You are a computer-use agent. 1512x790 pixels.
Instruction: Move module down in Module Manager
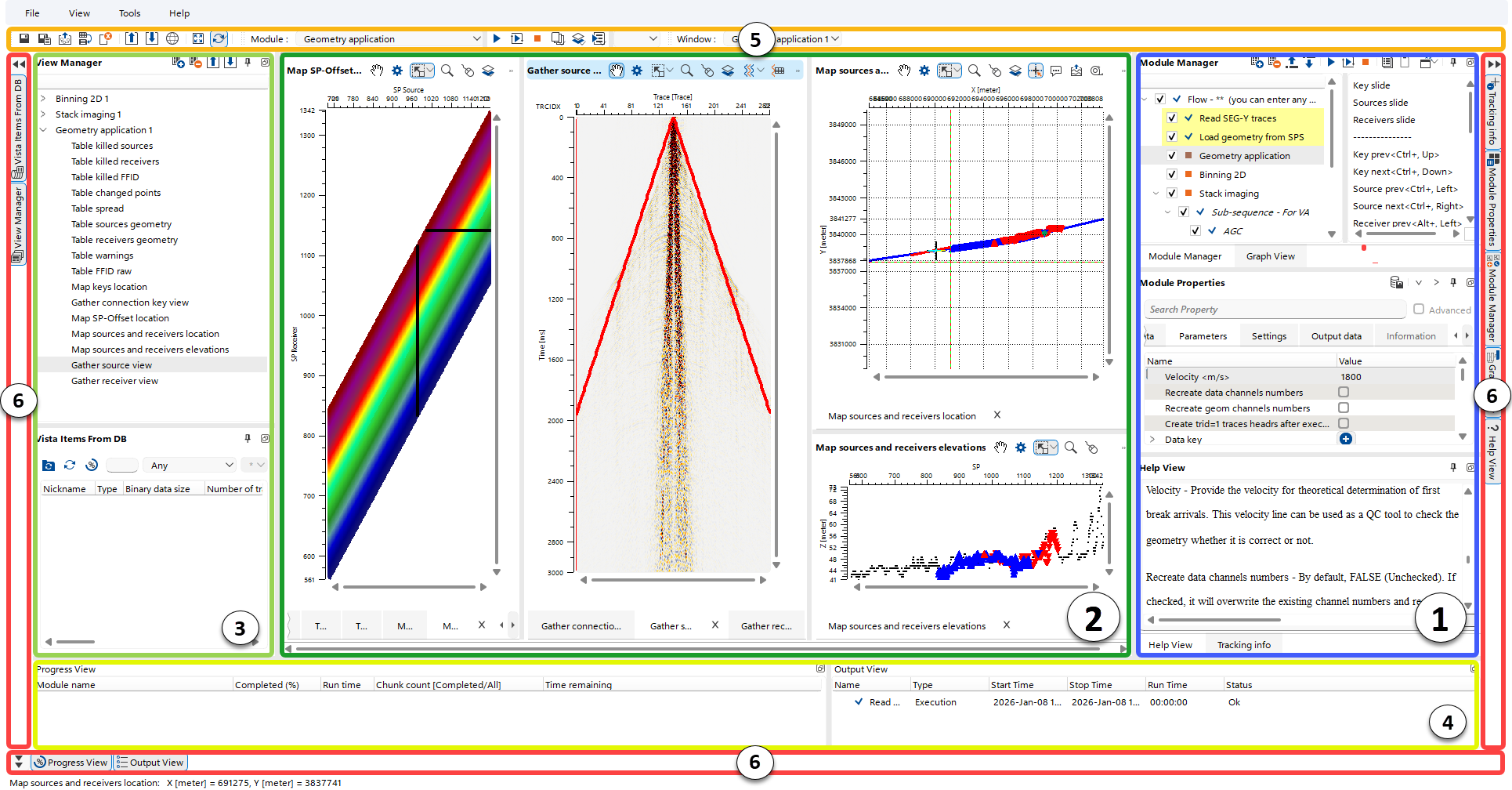pyautogui.click(x=1309, y=63)
